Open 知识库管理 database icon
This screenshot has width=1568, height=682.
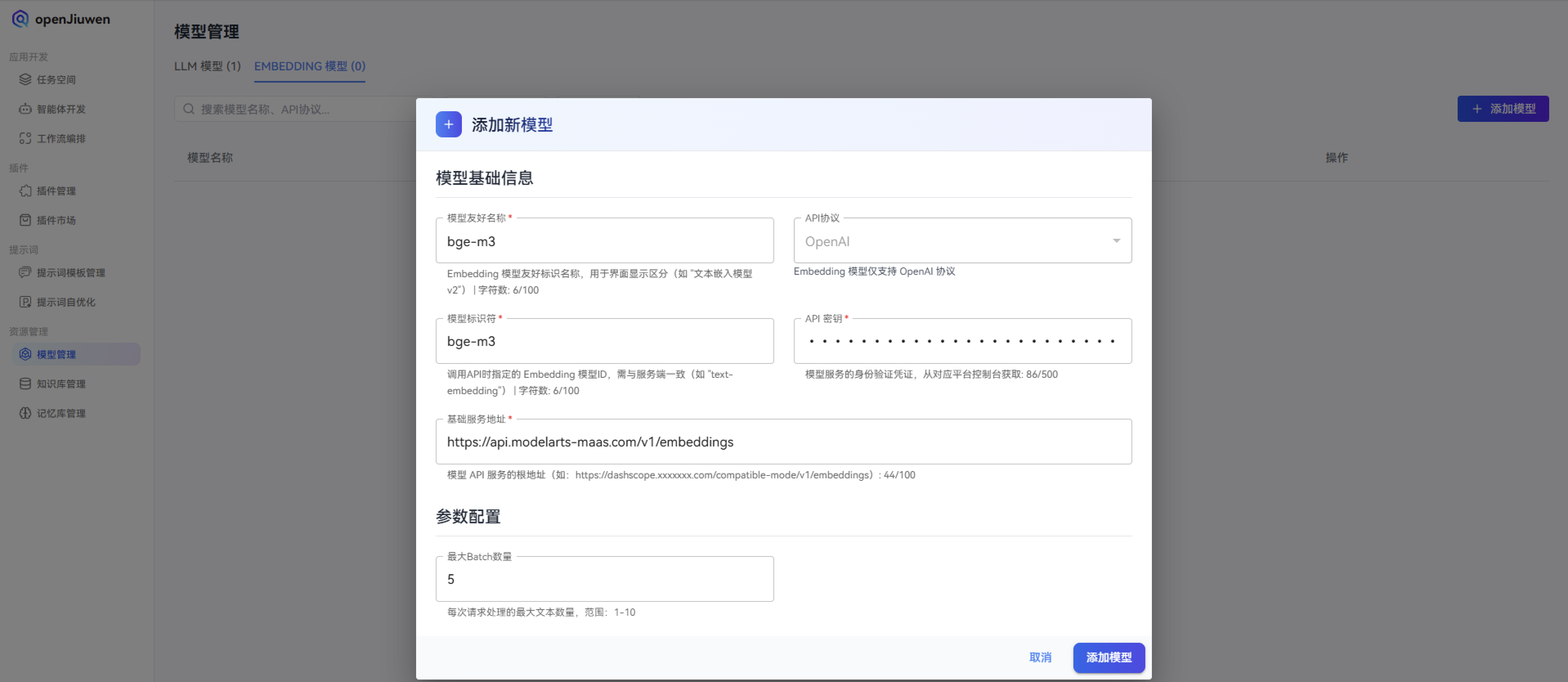(25, 384)
